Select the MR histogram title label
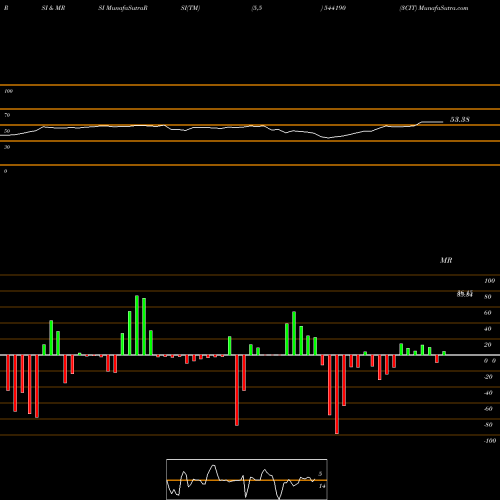This screenshot has width=500, height=500. coord(446,260)
